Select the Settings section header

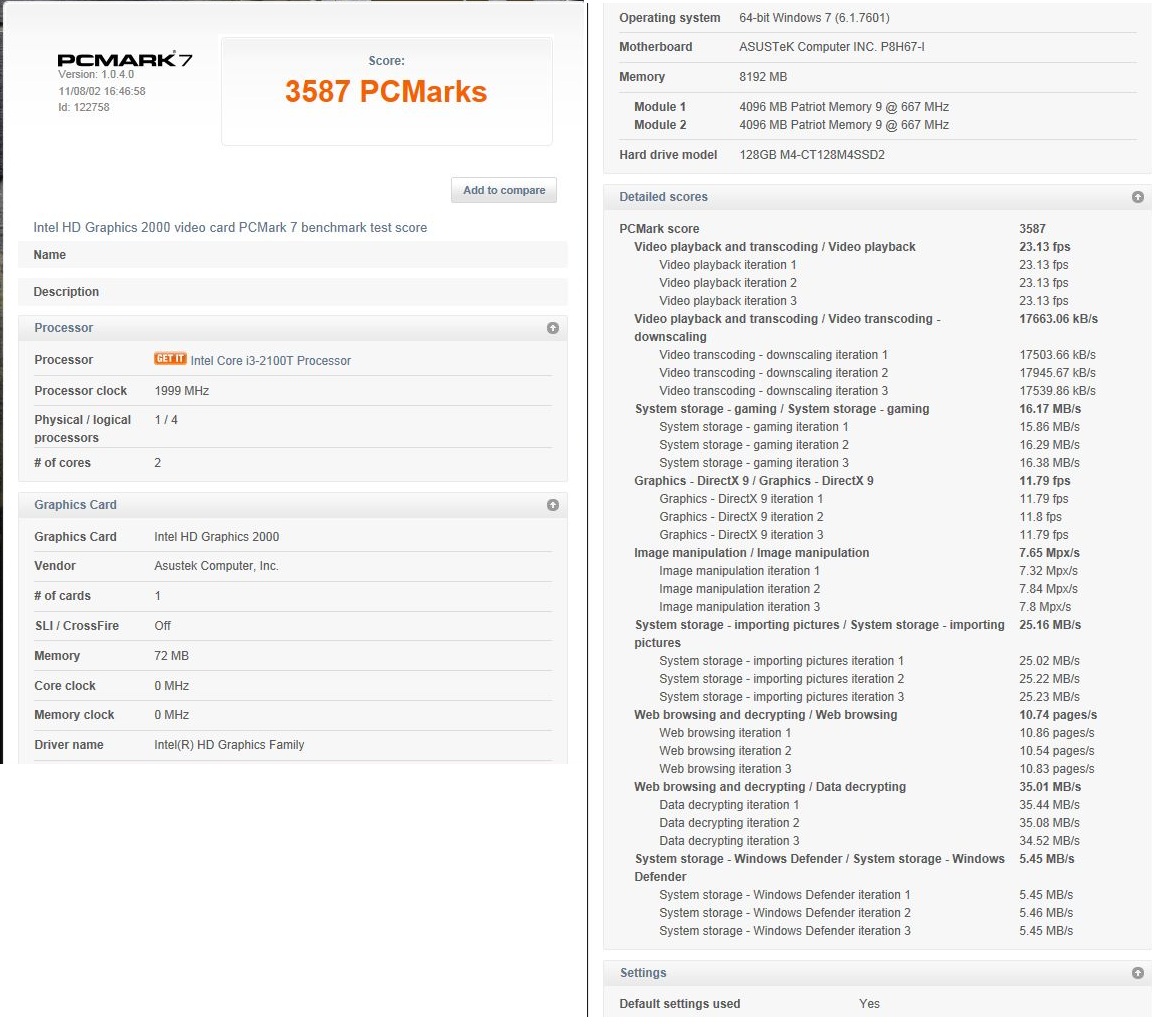(877, 973)
